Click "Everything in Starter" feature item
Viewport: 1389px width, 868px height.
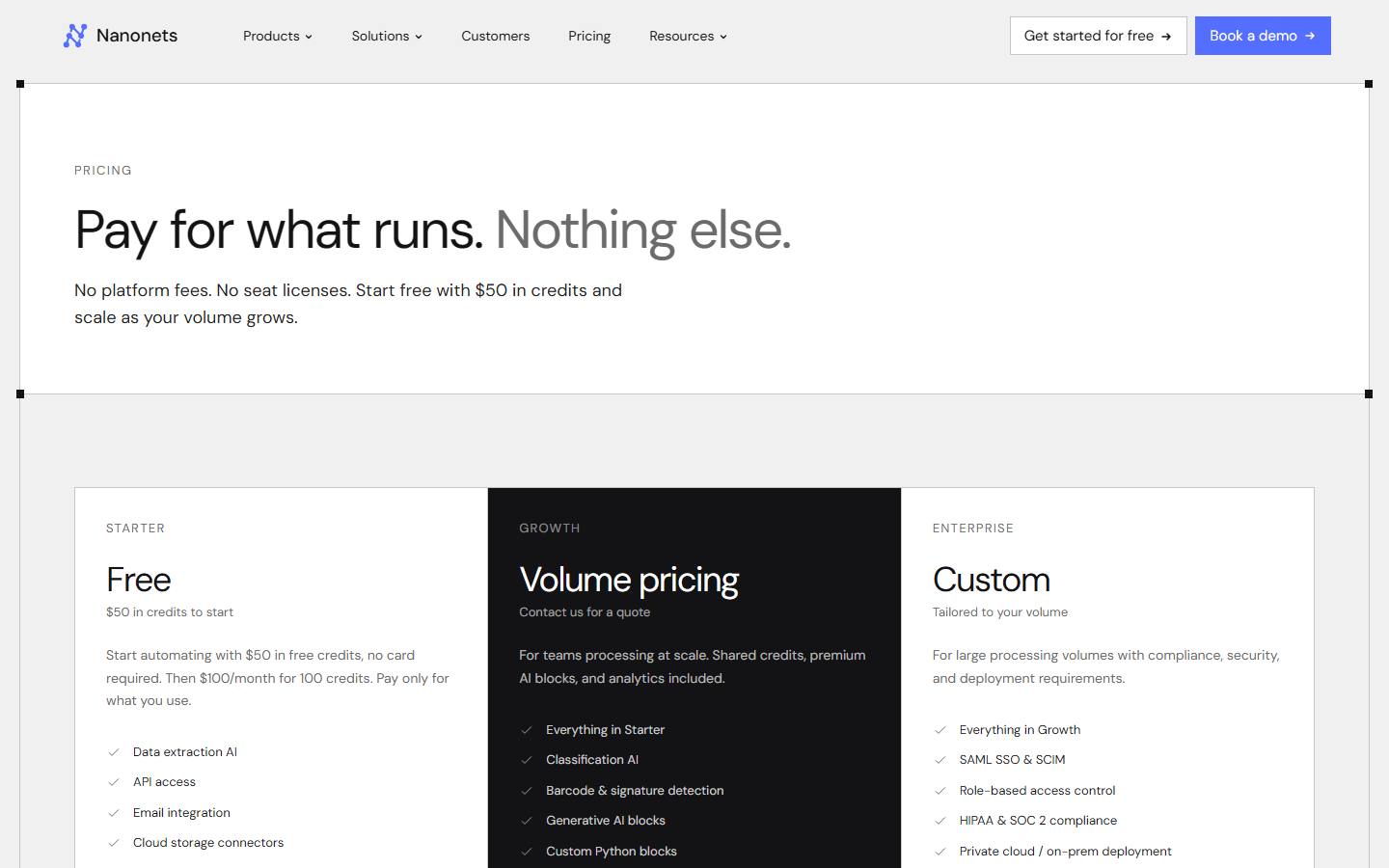pyautogui.click(x=605, y=730)
